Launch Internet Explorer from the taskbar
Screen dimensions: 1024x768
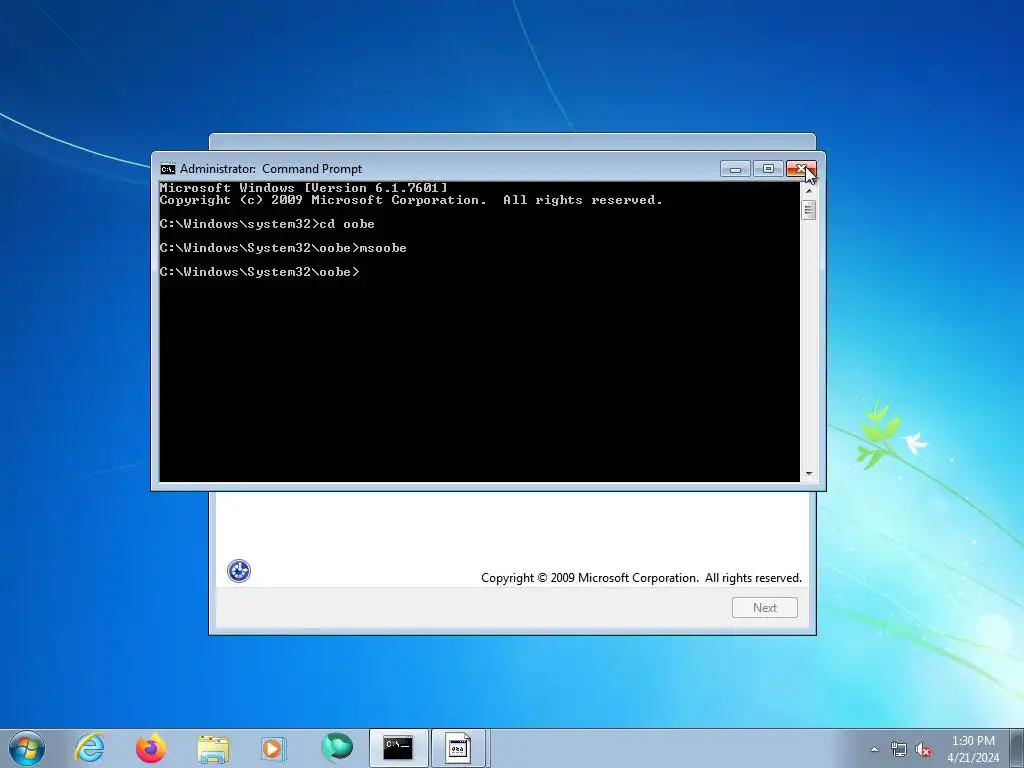coord(89,748)
